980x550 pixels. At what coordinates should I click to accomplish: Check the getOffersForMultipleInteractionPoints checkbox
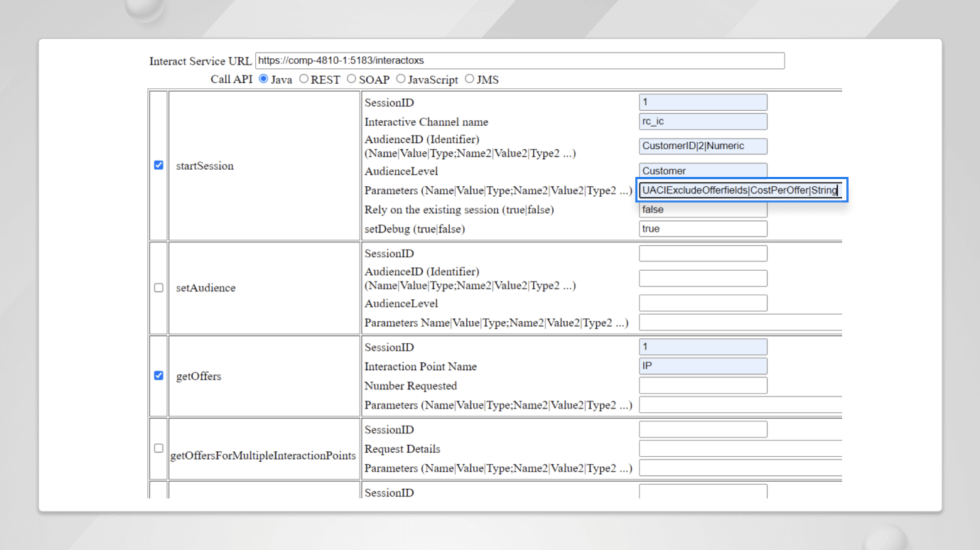pyautogui.click(x=159, y=448)
